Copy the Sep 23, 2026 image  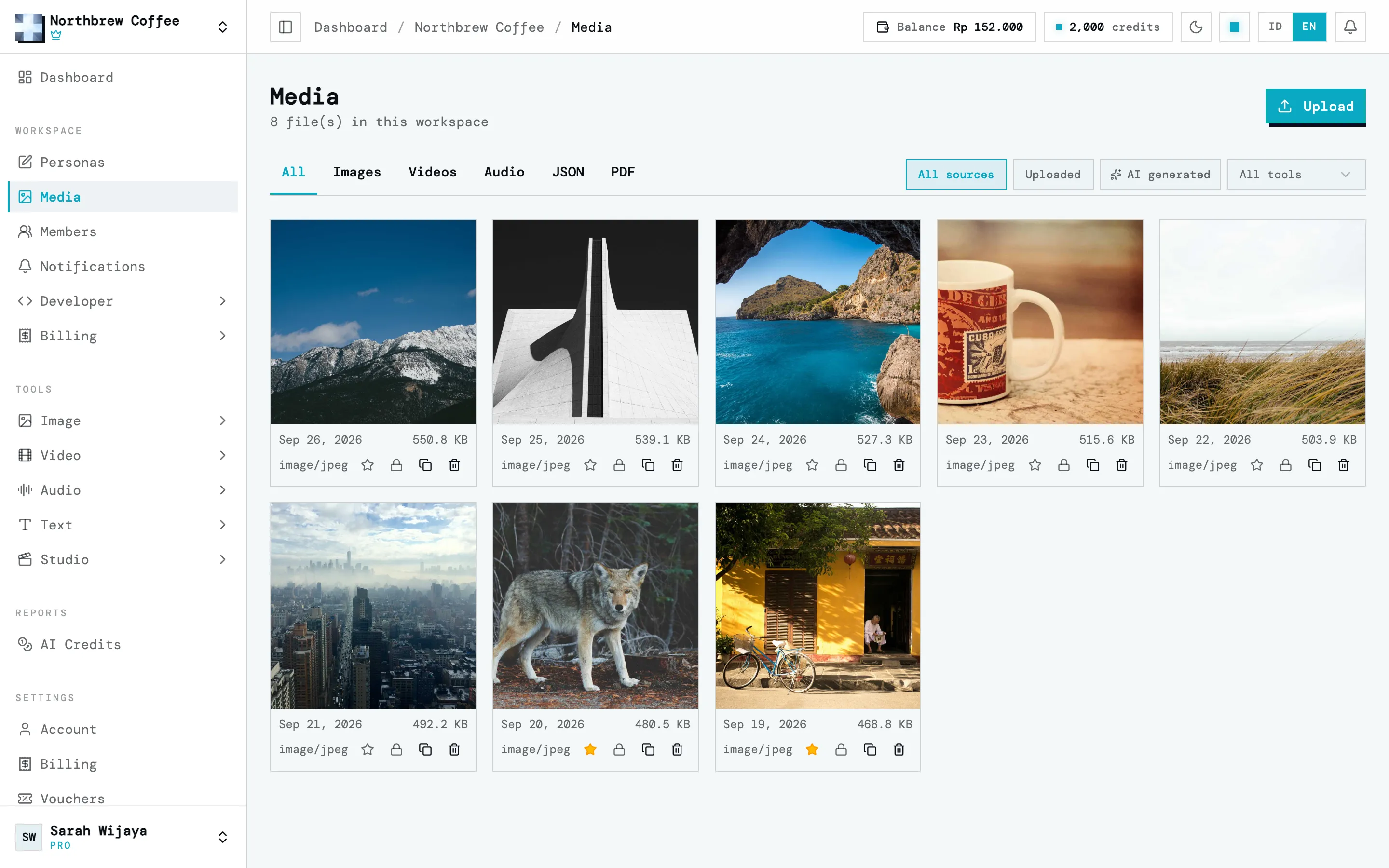pyautogui.click(x=1092, y=465)
